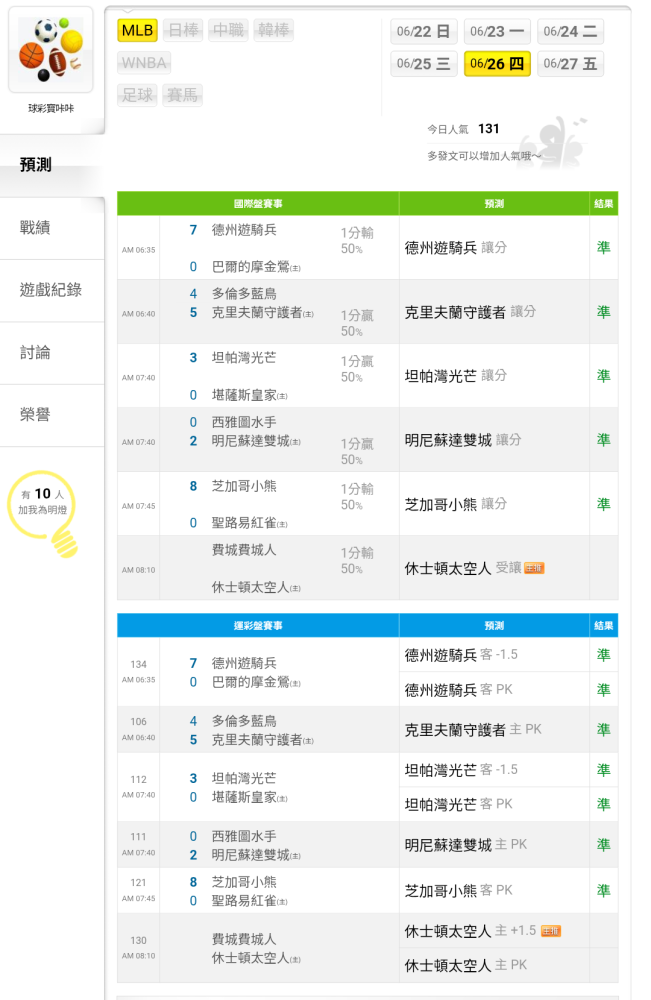
Task: Open the 討論 sidebar section
Action: pos(52,353)
